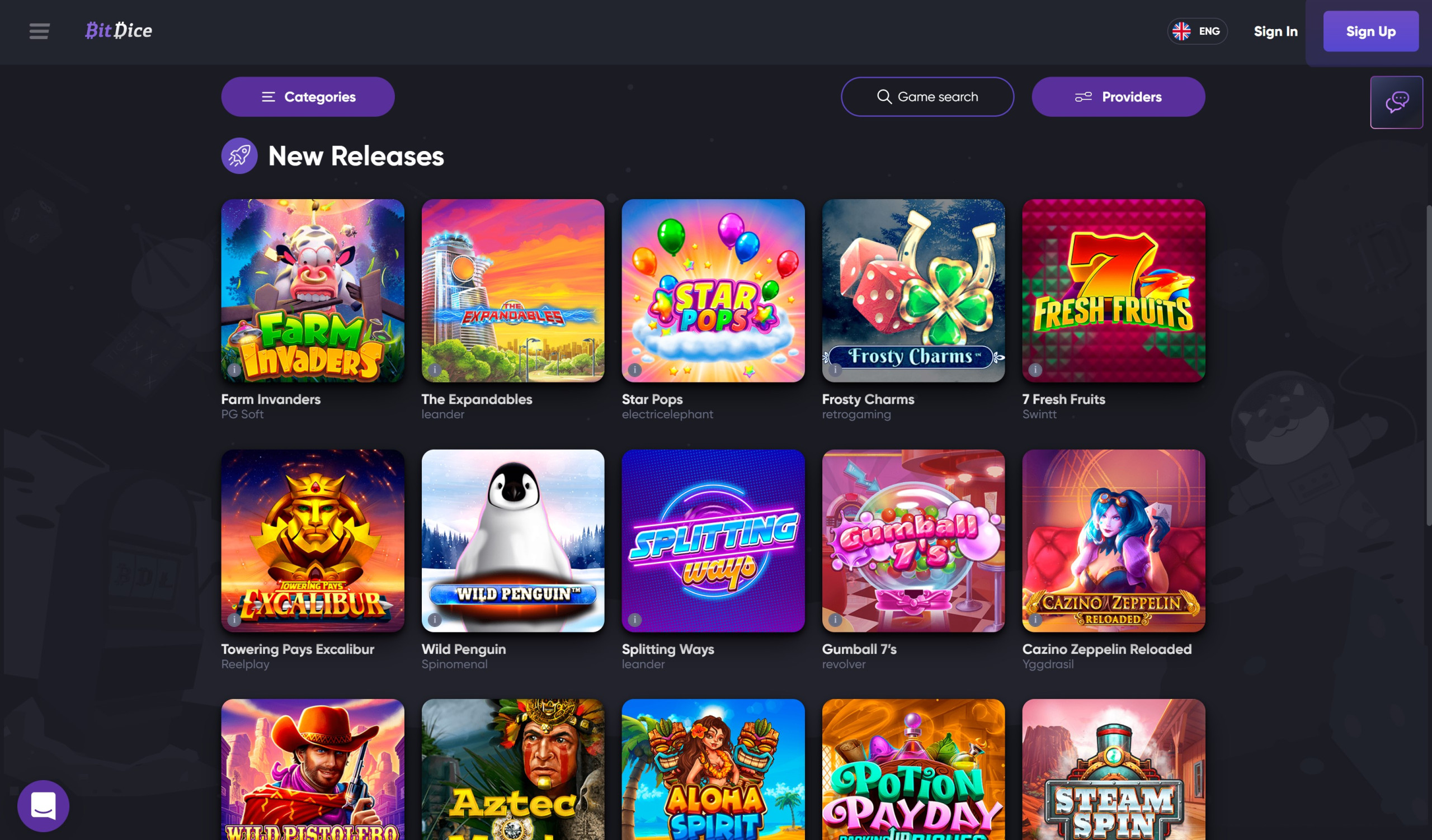Show info for 7 Fresh Fruits
The height and width of the screenshot is (840, 1432).
coord(1035,370)
